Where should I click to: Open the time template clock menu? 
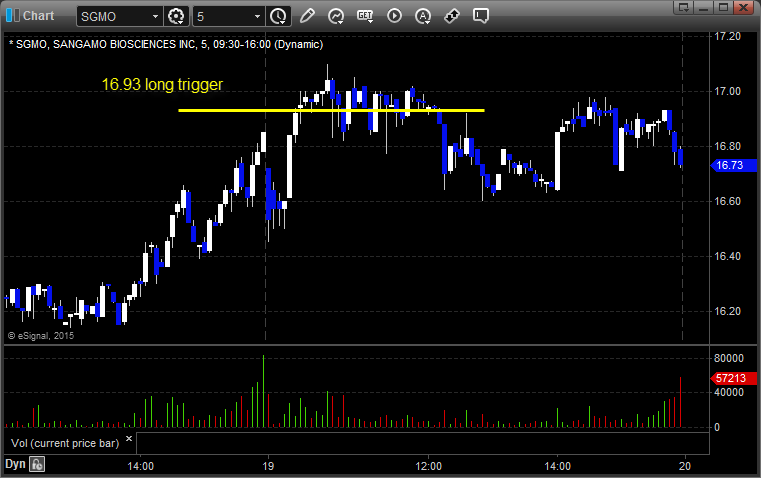(x=279, y=16)
